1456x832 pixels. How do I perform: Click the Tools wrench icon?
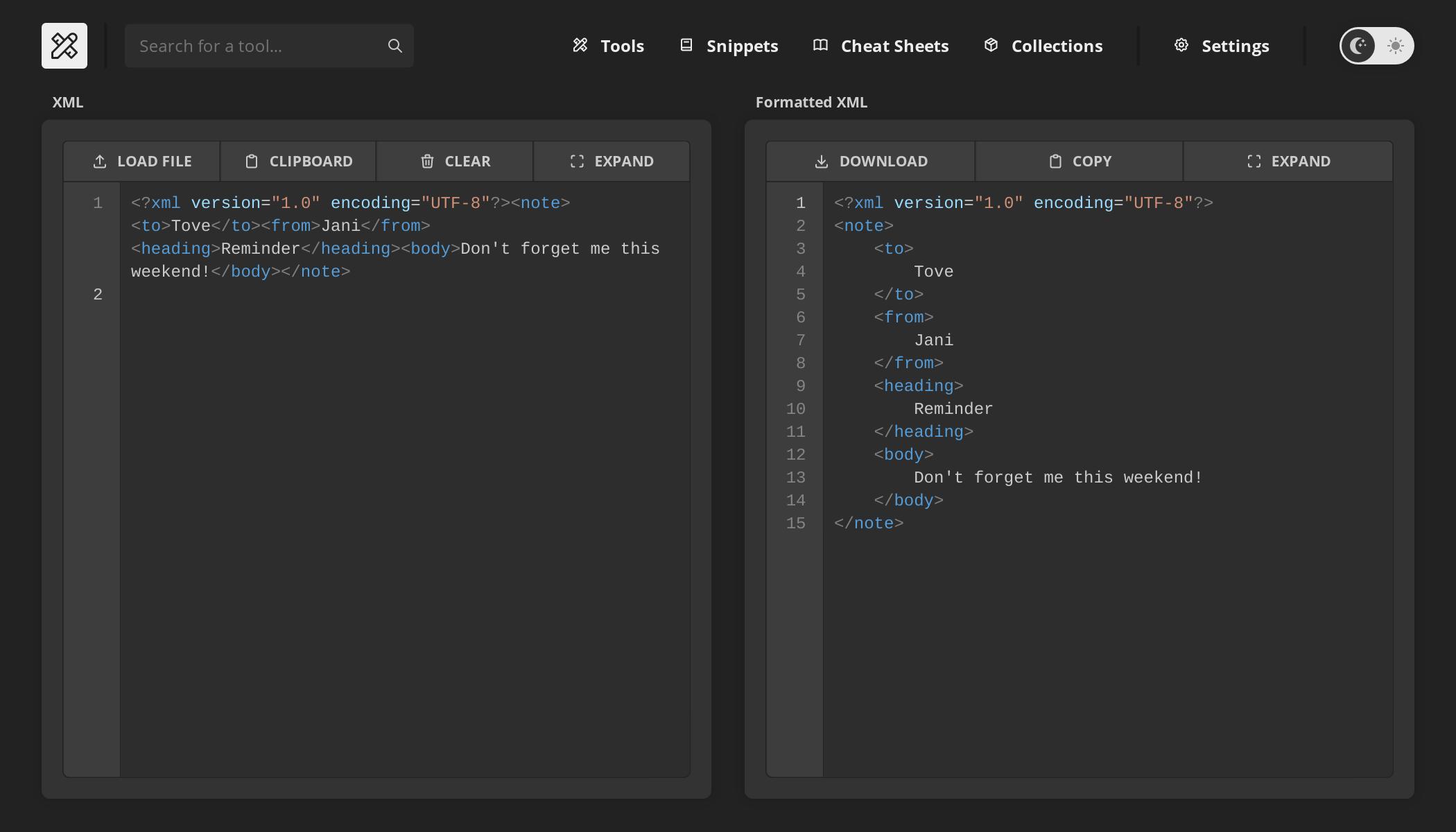(580, 45)
